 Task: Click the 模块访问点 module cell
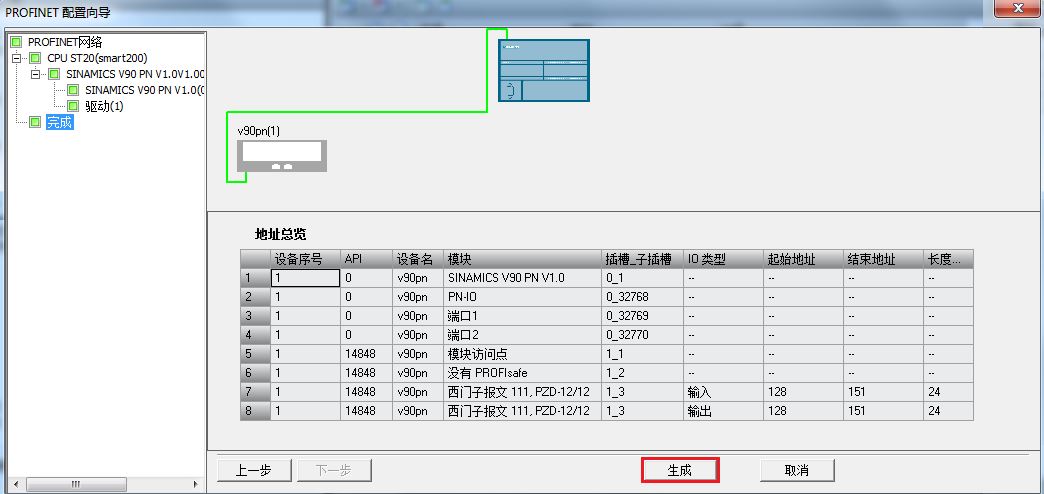click(522, 354)
